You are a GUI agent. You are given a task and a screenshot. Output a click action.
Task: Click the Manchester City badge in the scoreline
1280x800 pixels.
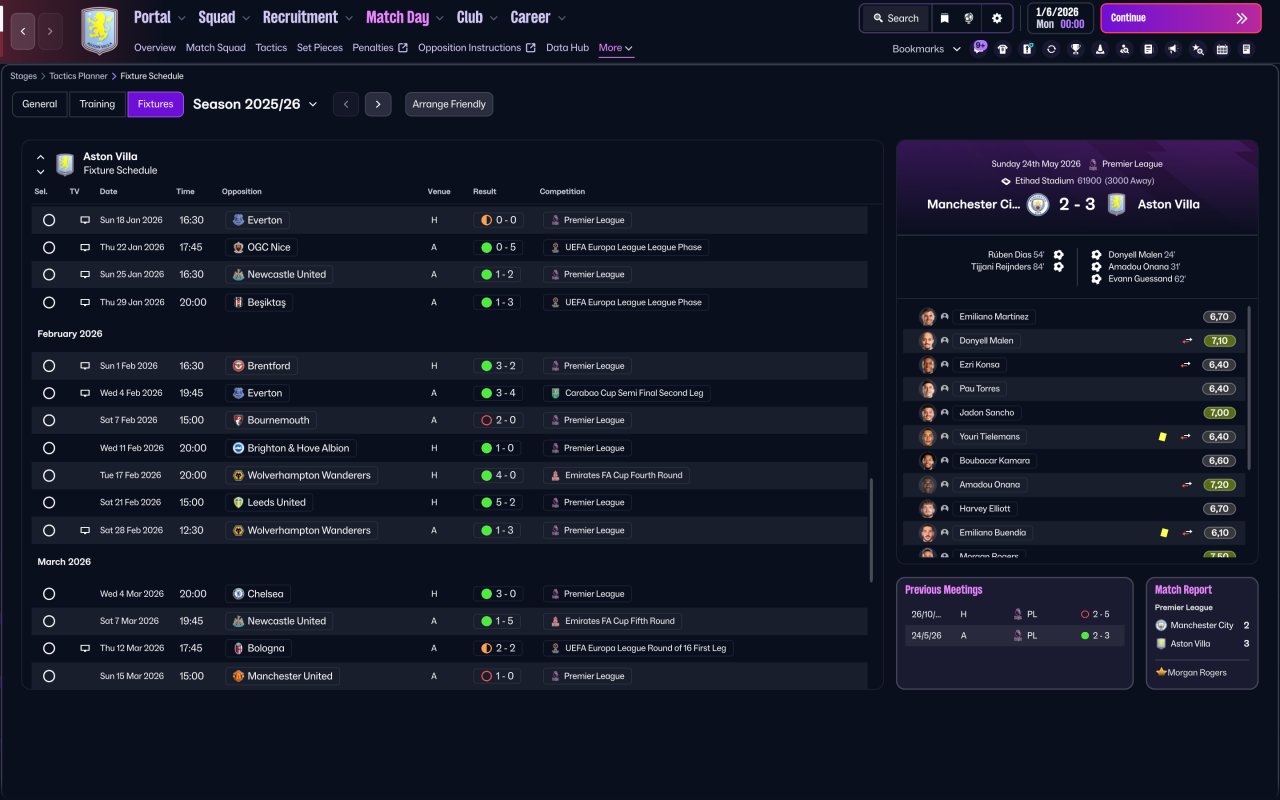(x=1038, y=204)
